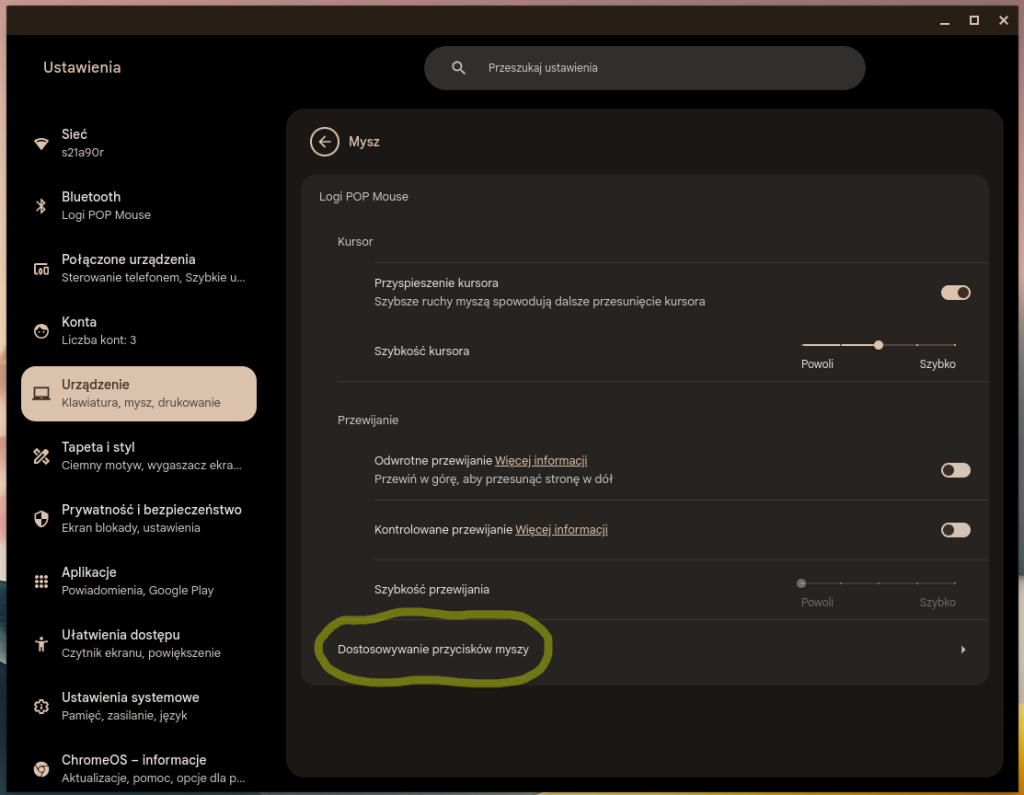Open the Bluetooth settings section
This screenshot has height=795, width=1024.
[x=138, y=206]
